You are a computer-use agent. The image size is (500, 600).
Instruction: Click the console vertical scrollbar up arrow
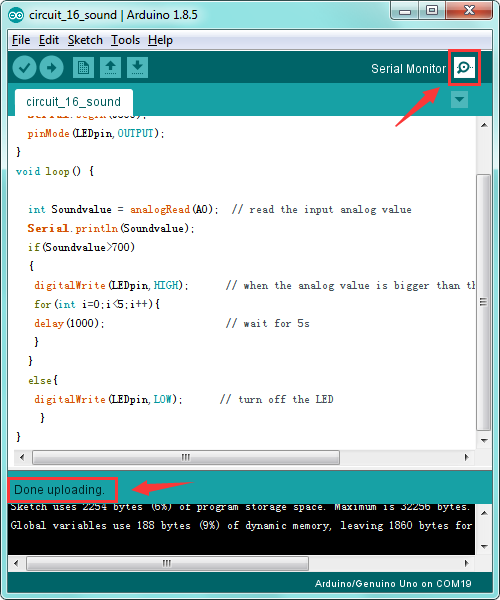click(484, 513)
